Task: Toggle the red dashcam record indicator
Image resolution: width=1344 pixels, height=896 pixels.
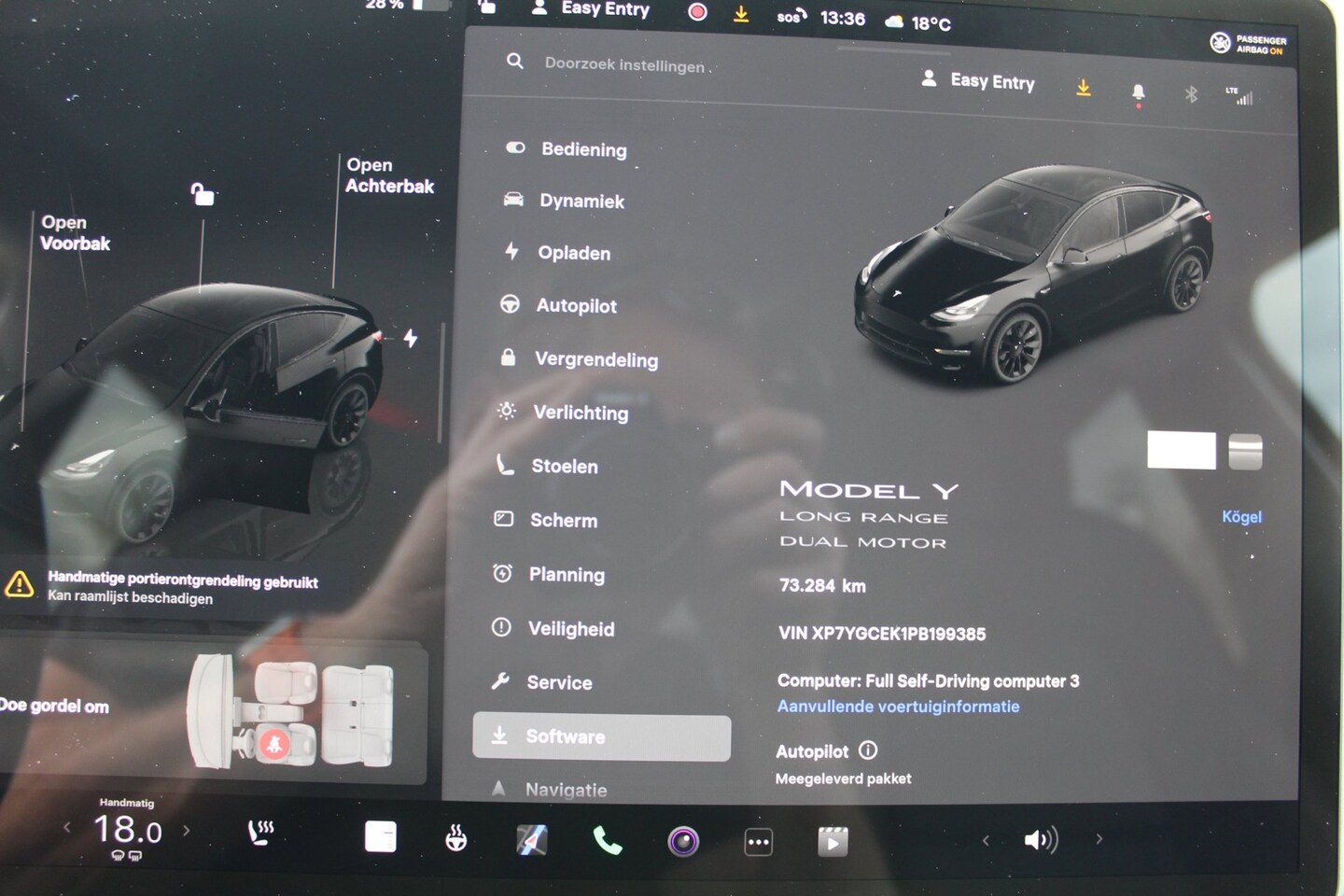Action: coord(697,12)
